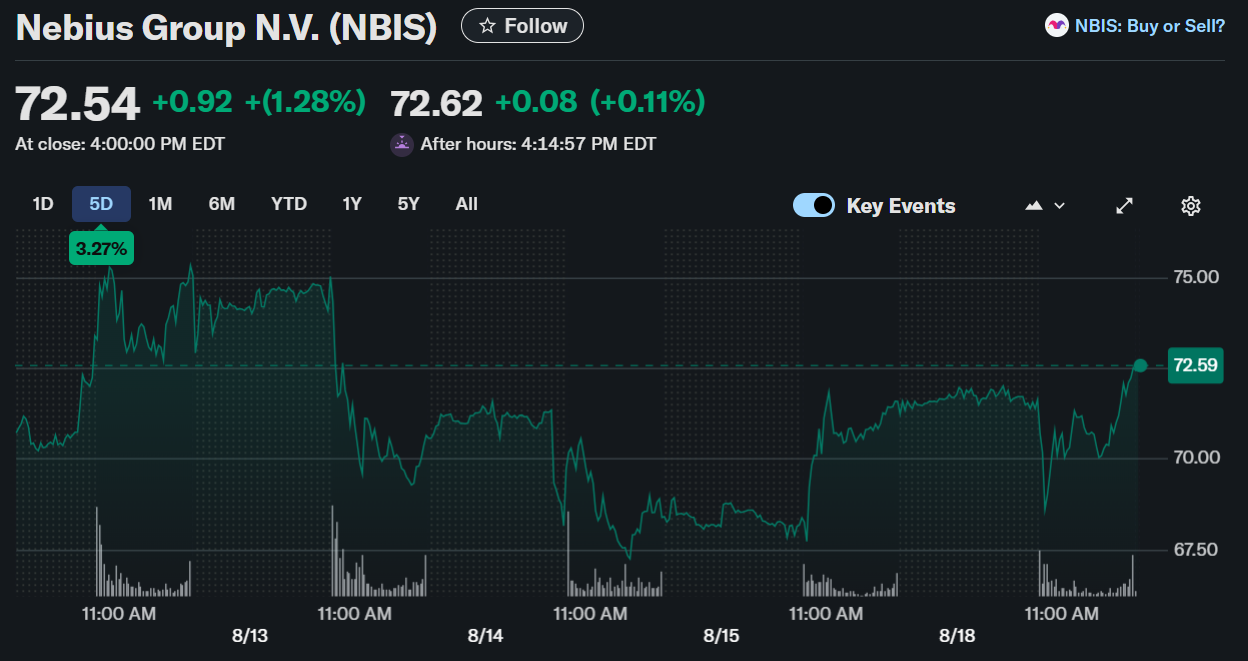The width and height of the screenshot is (1248, 661).
Task: Switch chart to 6M range
Action: [x=221, y=204]
